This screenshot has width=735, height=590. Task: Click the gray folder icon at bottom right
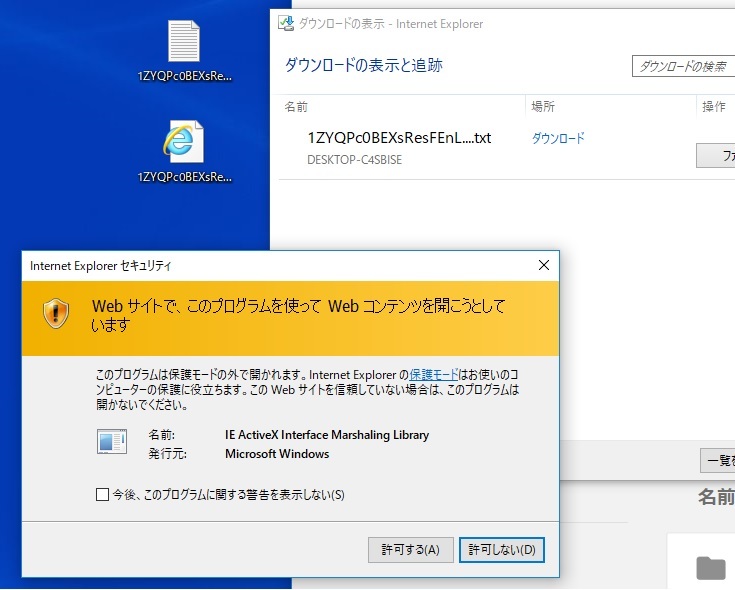click(x=711, y=568)
